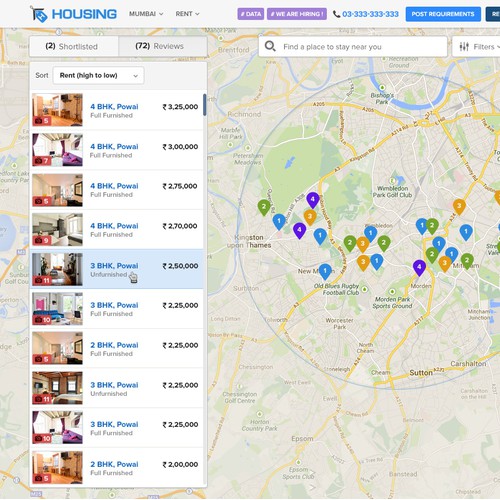Click the #WE ARE HIRING! button
500x500 pixels.
(x=297, y=14)
